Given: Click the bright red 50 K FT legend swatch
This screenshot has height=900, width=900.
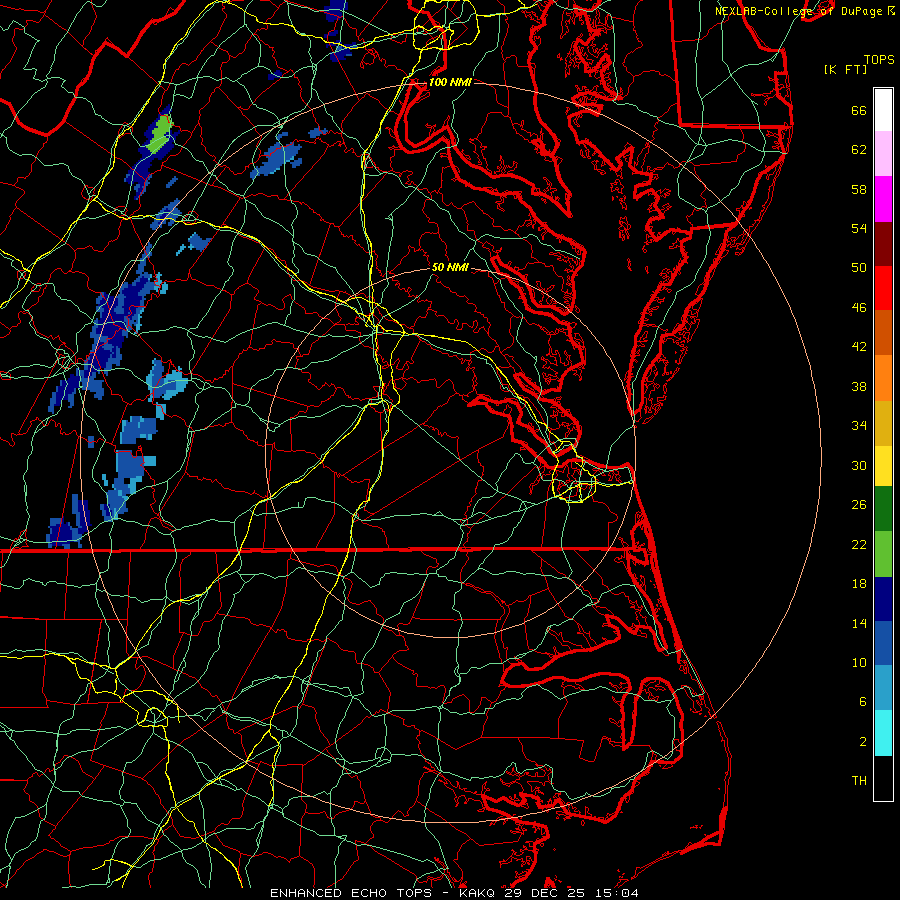Looking at the screenshot, I should [x=883, y=288].
